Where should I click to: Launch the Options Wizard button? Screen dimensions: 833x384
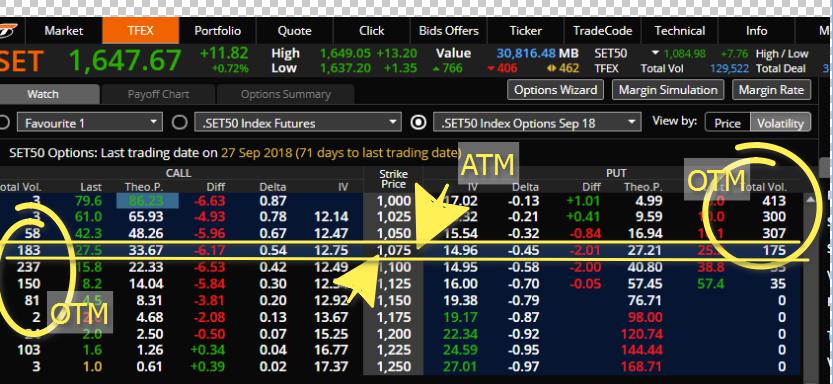(555, 90)
